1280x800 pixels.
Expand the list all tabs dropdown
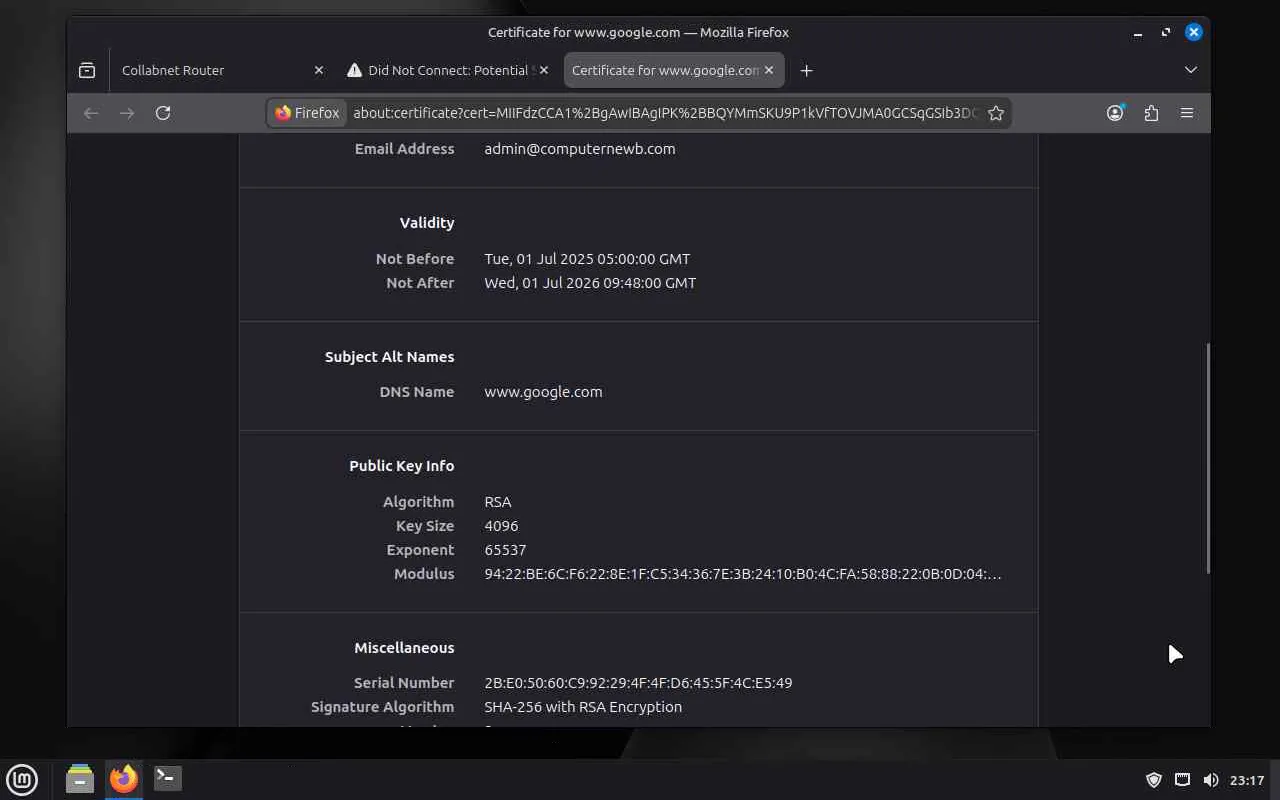1190,70
